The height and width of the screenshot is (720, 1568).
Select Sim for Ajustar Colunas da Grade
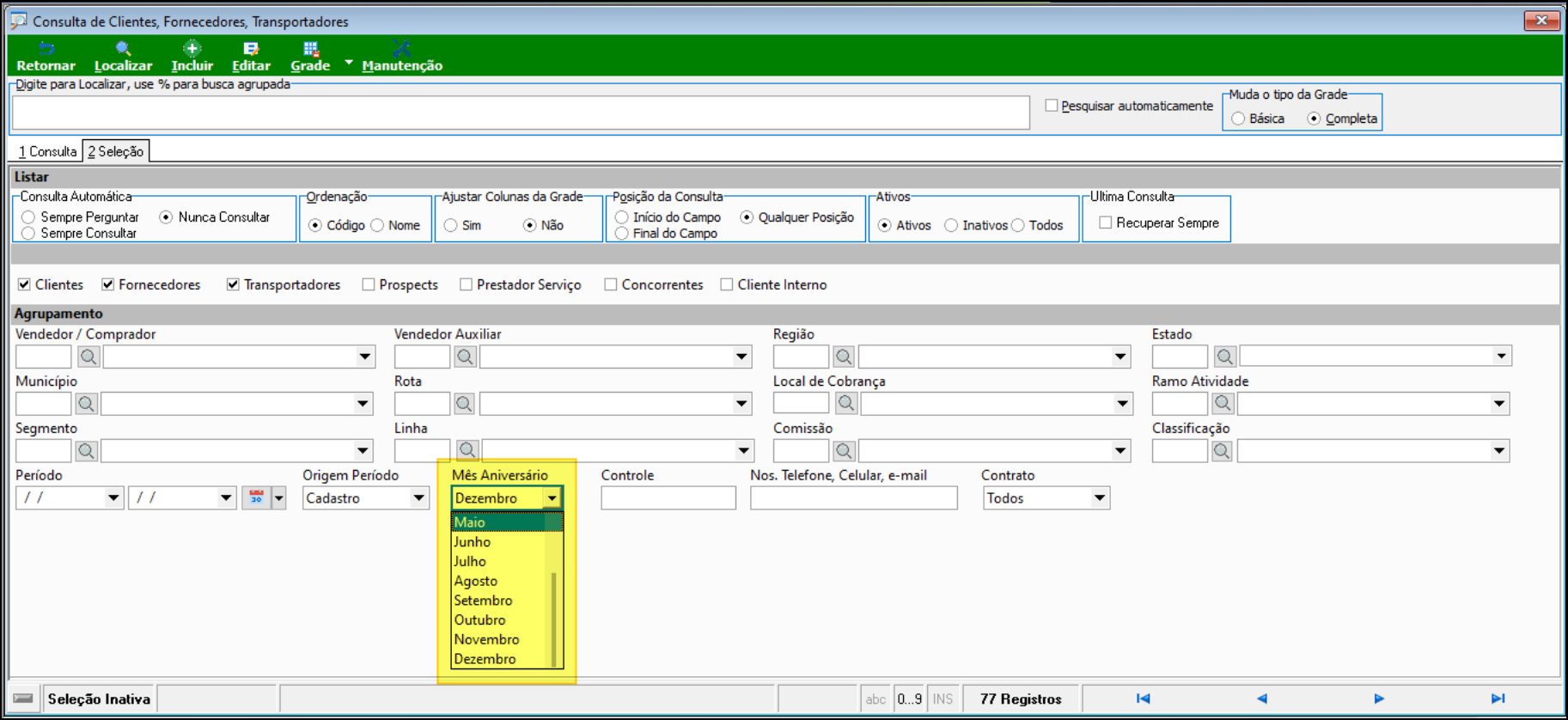(x=451, y=225)
